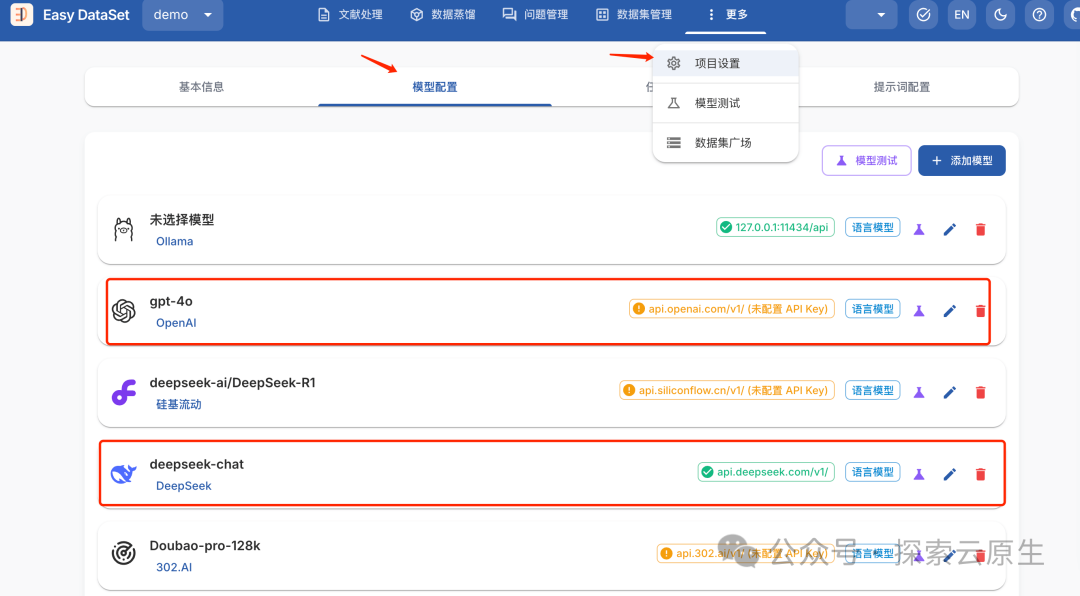Open the 问题管理 menu
This screenshot has width=1080, height=596.
coord(535,14)
